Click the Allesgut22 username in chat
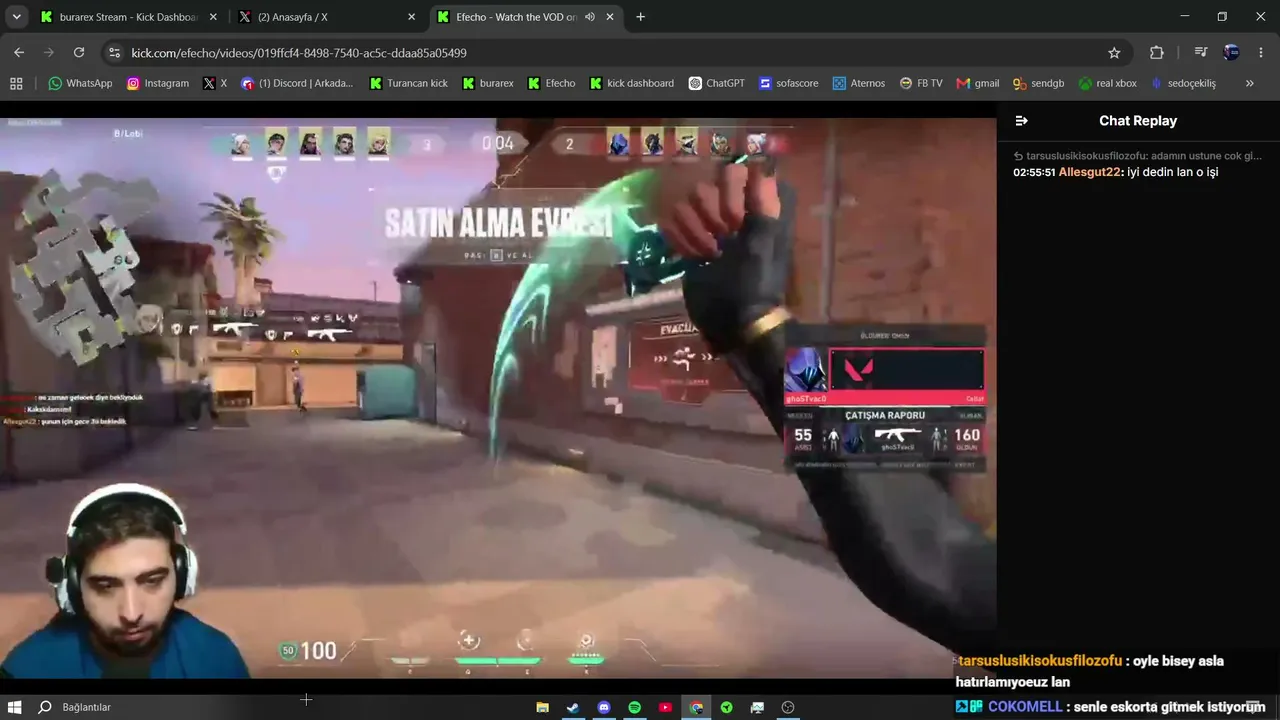Image resolution: width=1280 pixels, height=720 pixels. click(1090, 172)
